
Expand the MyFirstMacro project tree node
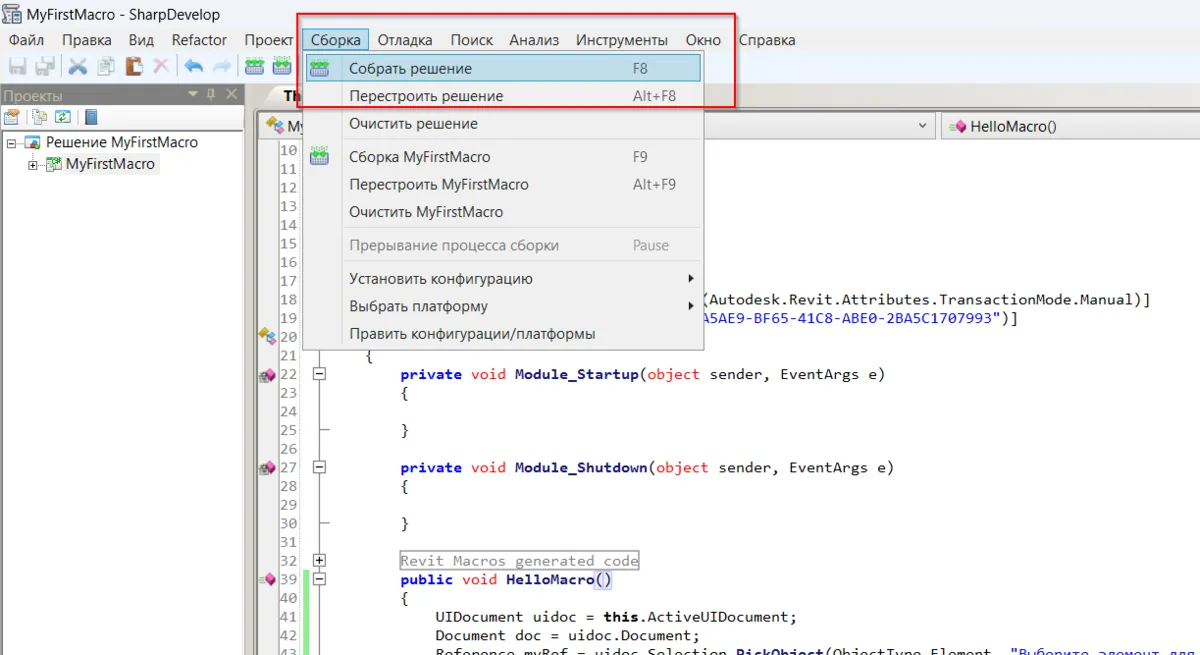click(33, 164)
